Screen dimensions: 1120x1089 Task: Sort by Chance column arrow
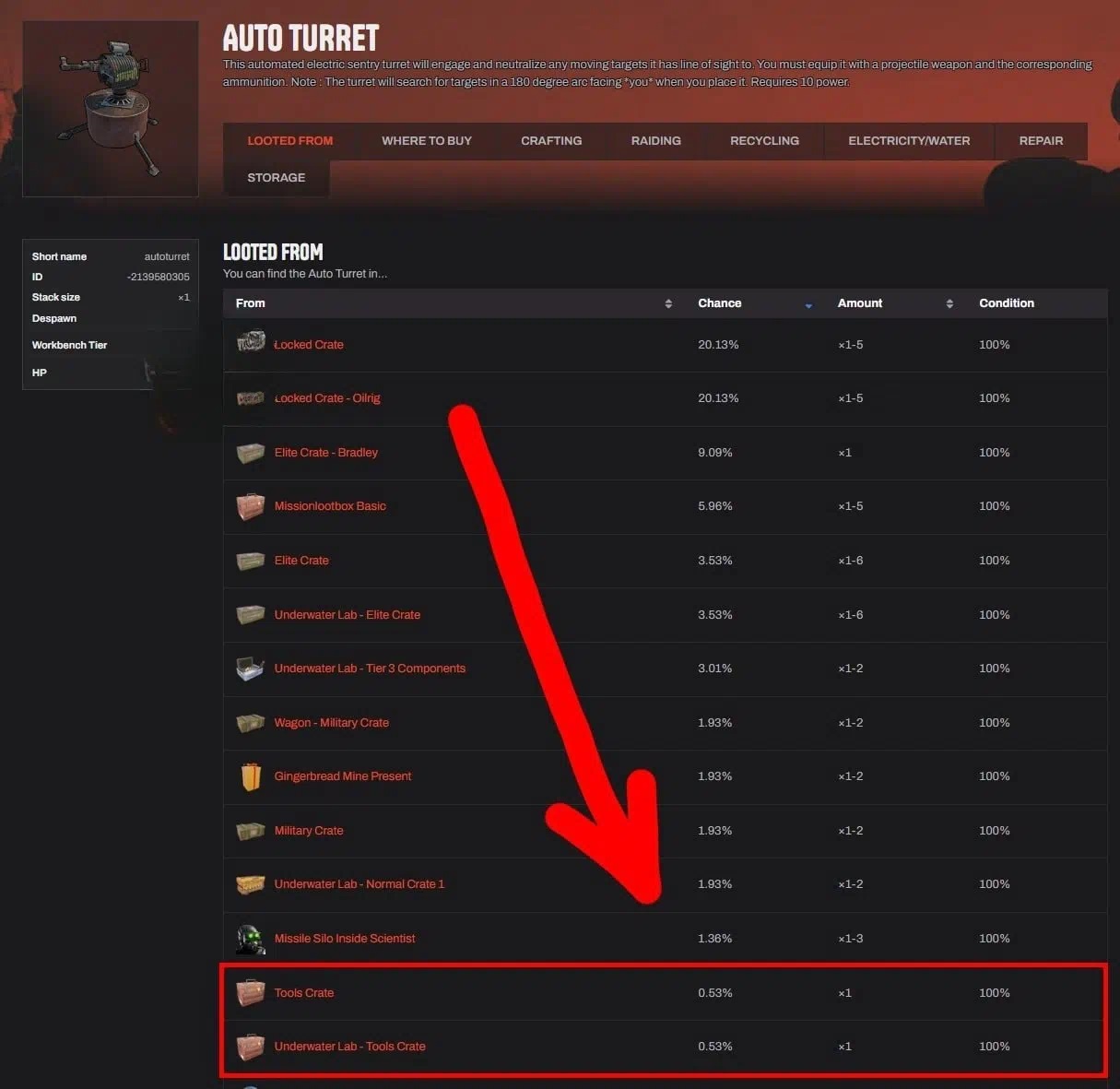tap(808, 304)
